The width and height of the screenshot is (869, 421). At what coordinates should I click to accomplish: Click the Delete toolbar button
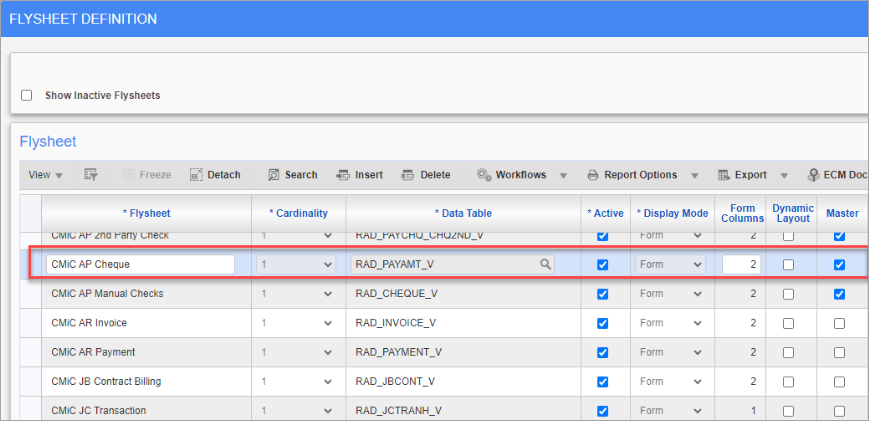point(426,175)
